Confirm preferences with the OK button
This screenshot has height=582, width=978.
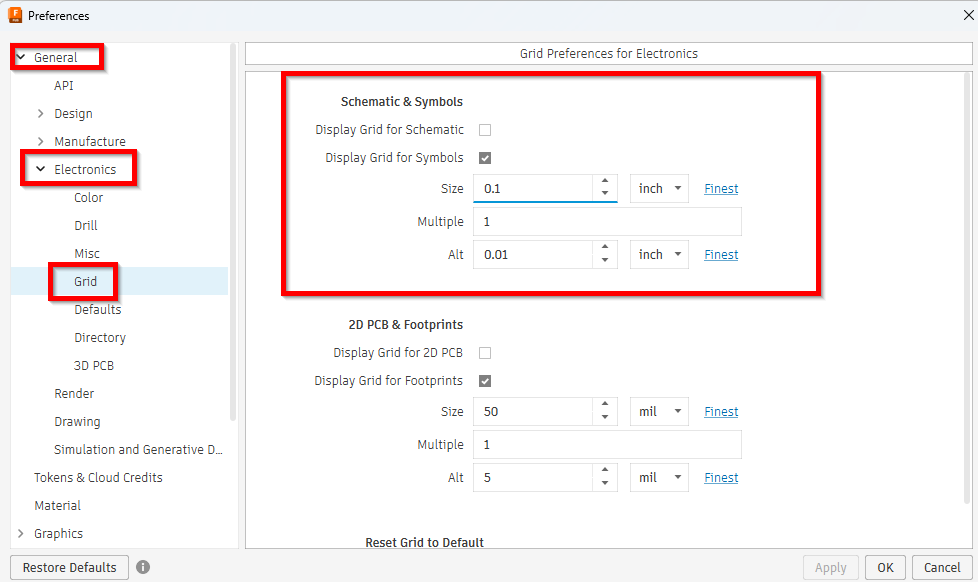884,567
